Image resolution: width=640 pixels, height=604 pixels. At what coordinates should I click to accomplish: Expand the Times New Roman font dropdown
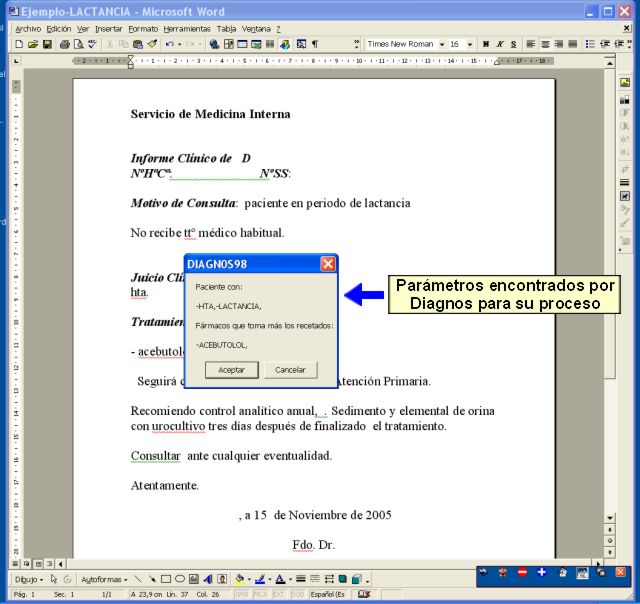(x=442, y=44)
